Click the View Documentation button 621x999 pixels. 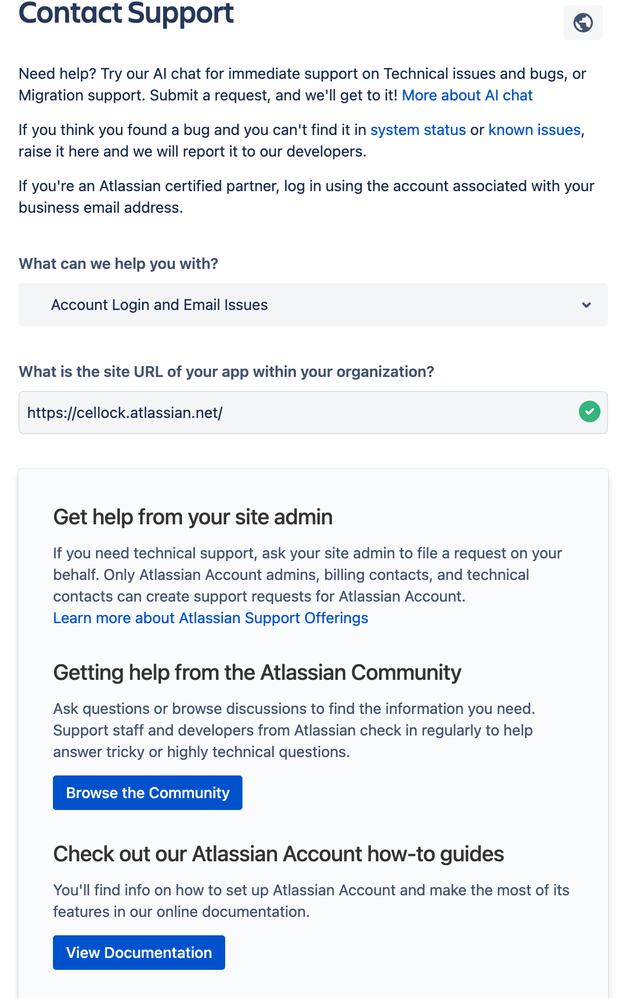[x=139, y=952]
